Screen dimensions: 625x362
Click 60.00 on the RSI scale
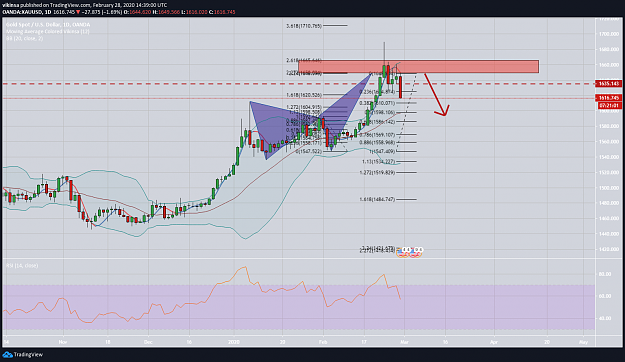(604, 296)
